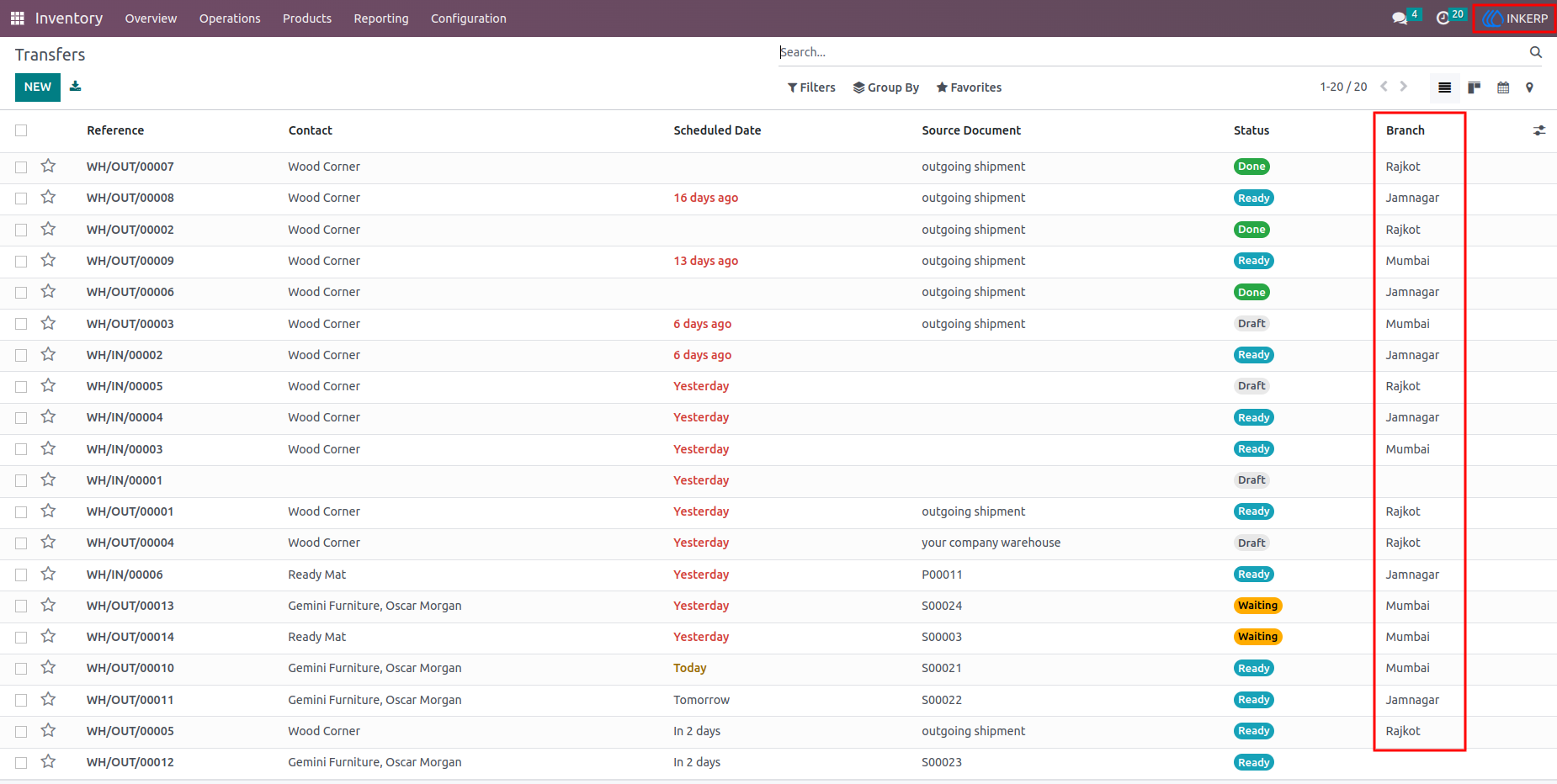Open optional columns settings icon

click(1539, 130)
